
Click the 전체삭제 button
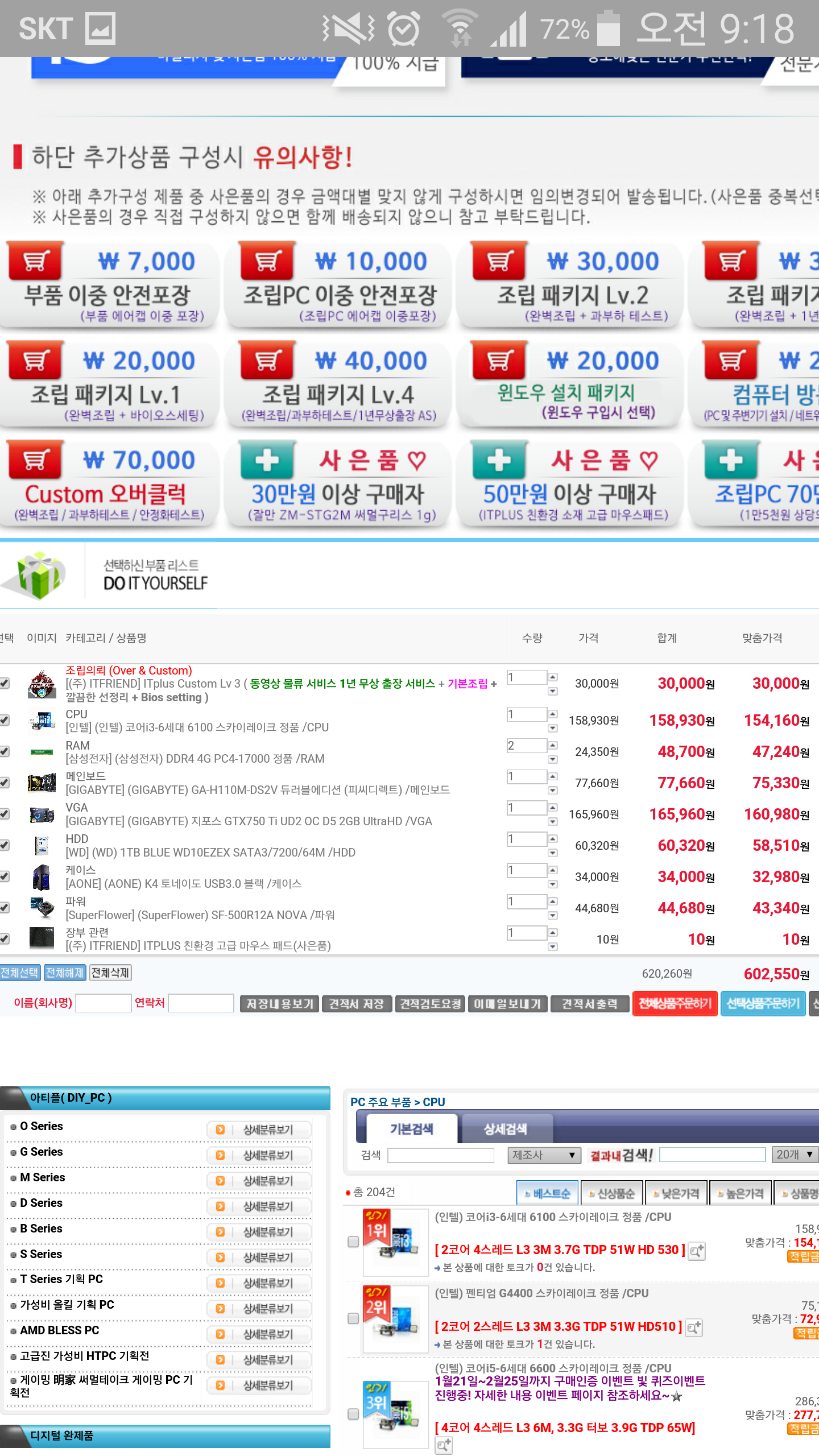coord(110,973)
